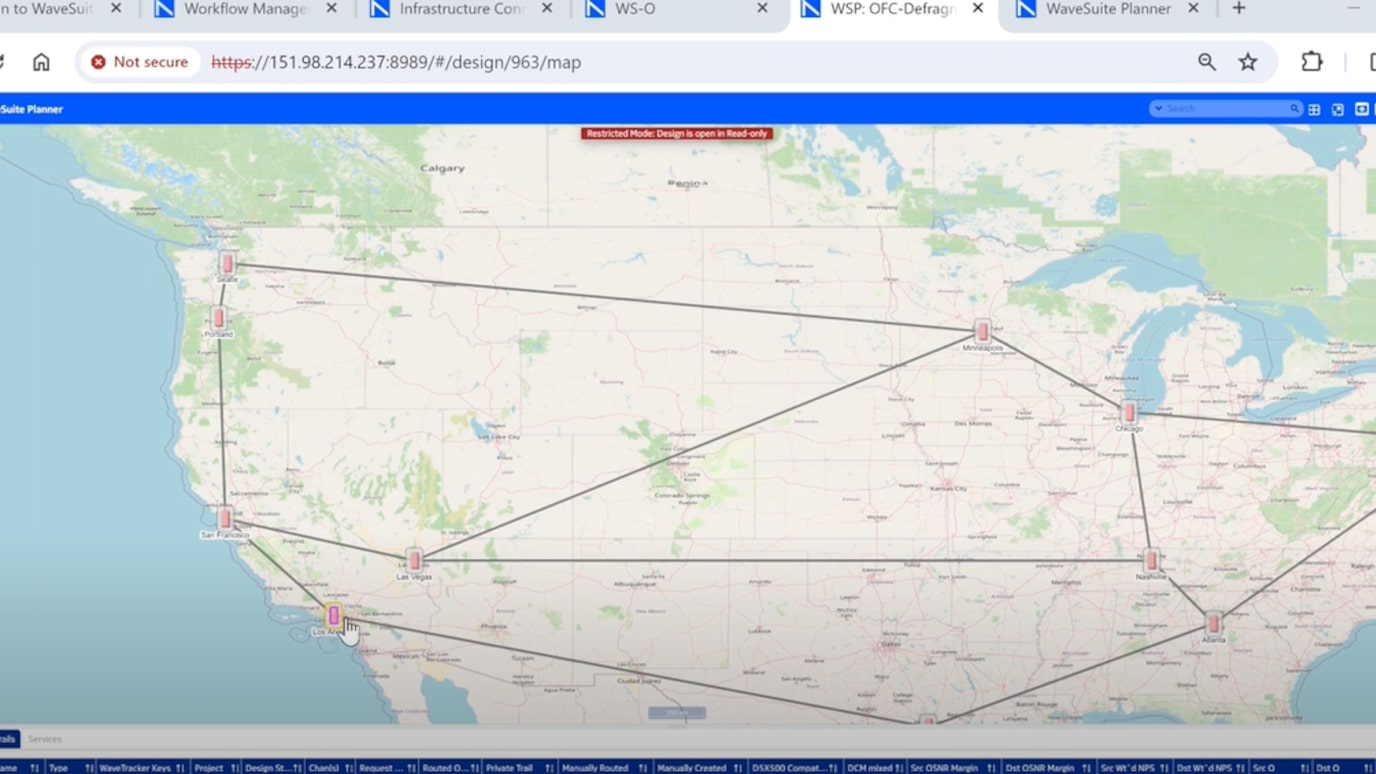Viewport: 1376px width, 774px height.
Task: Open the browser extensions puzzle icon
Action: coord(1312,62)
